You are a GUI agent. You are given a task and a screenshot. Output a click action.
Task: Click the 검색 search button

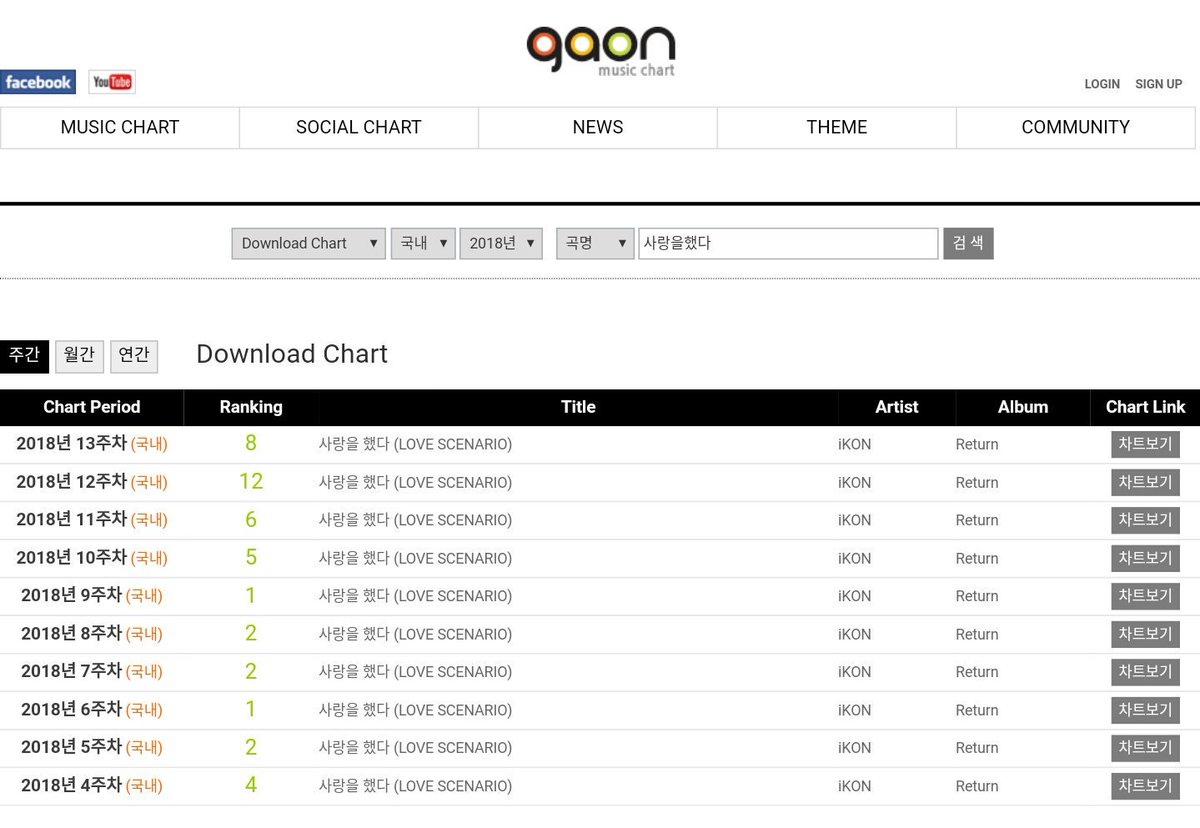pos(968,243)
